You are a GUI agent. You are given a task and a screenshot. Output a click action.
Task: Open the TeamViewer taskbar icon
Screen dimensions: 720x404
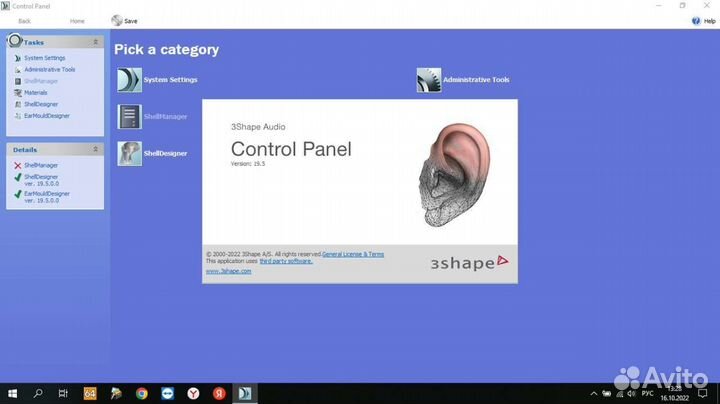pyautogui.click(x=168, y=393)
